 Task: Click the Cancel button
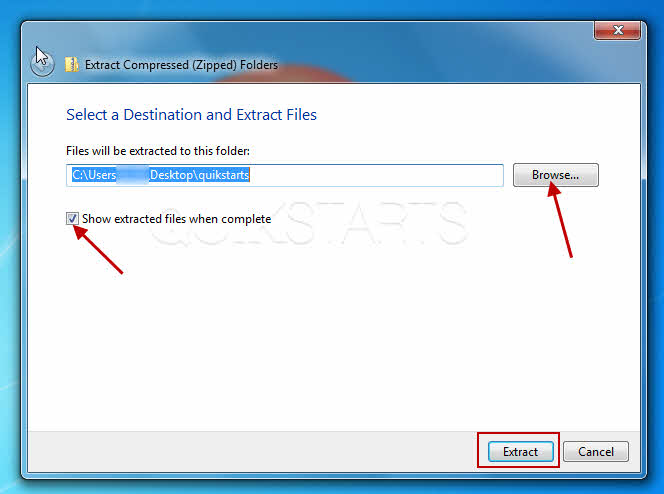point(596,452)
